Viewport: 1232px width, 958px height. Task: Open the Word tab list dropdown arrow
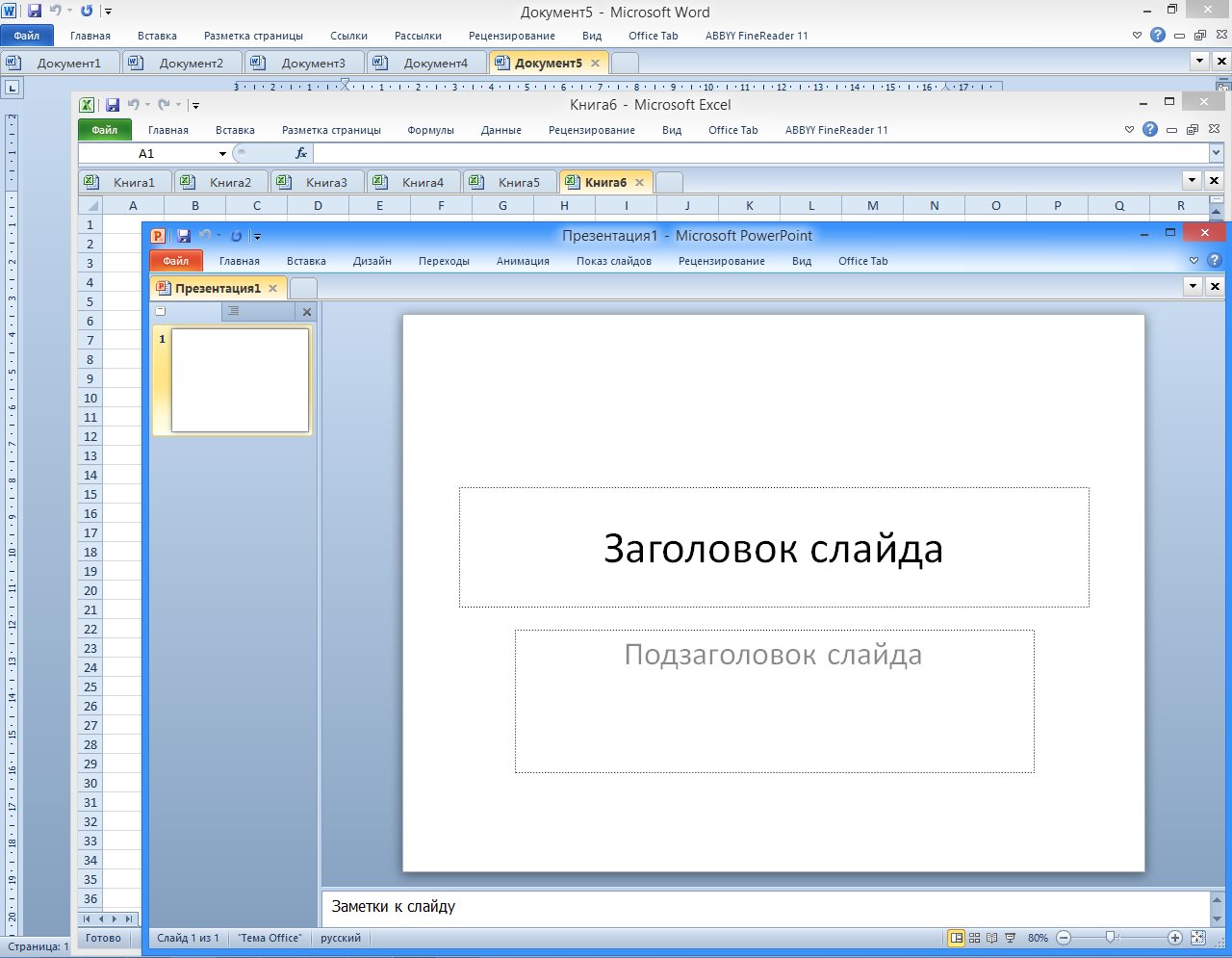tap(1199, 61)
